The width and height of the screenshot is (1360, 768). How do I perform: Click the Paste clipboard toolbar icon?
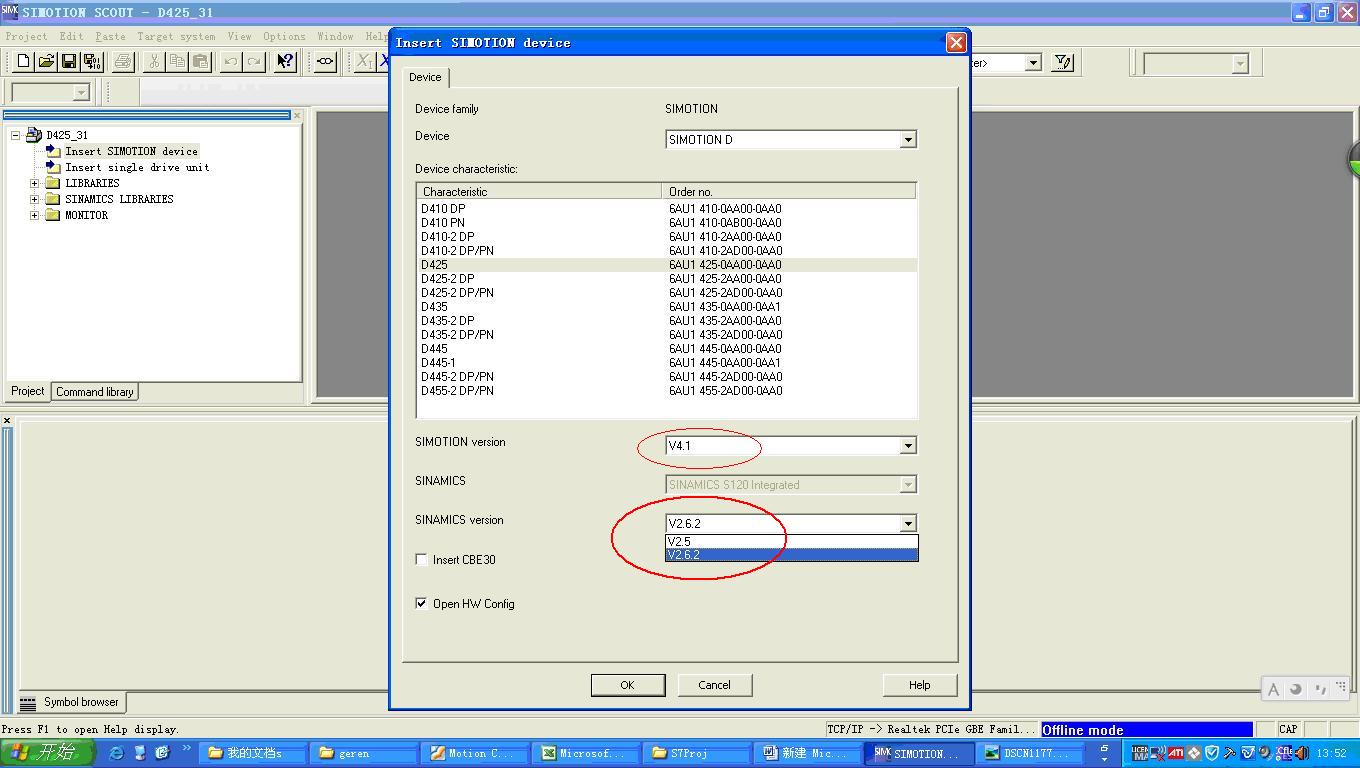coord(200,62)
